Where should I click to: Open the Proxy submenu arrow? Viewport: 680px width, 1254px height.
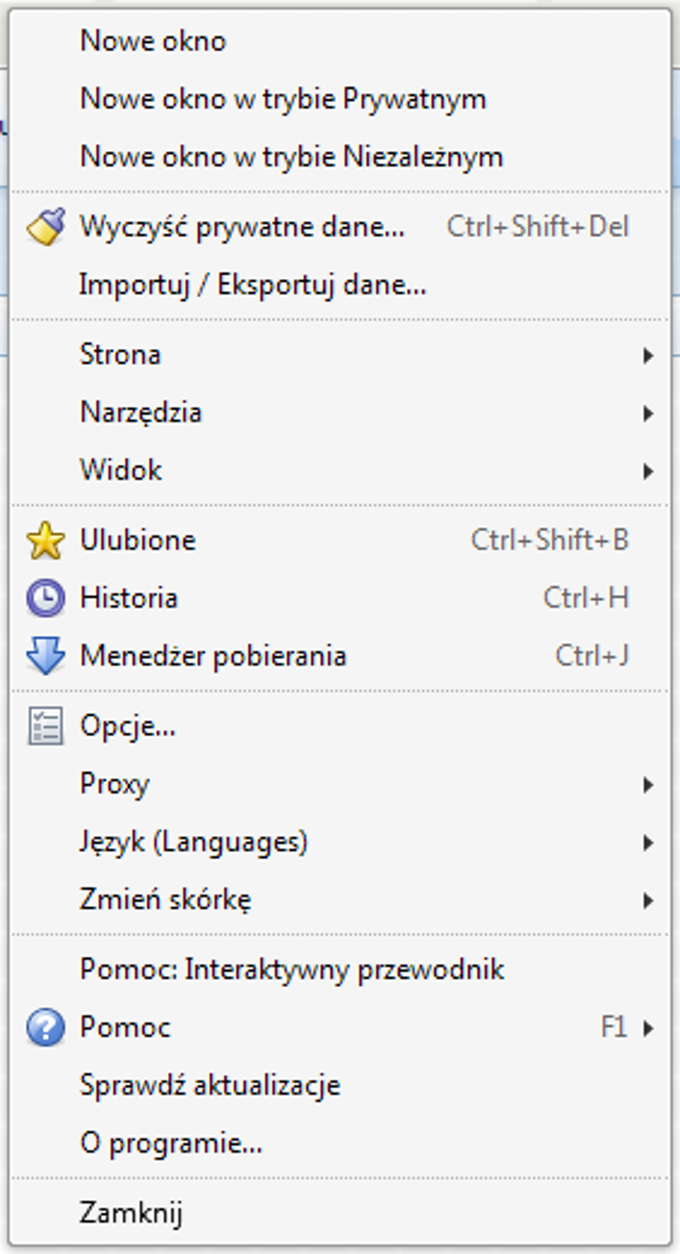[x=649, y=785]
